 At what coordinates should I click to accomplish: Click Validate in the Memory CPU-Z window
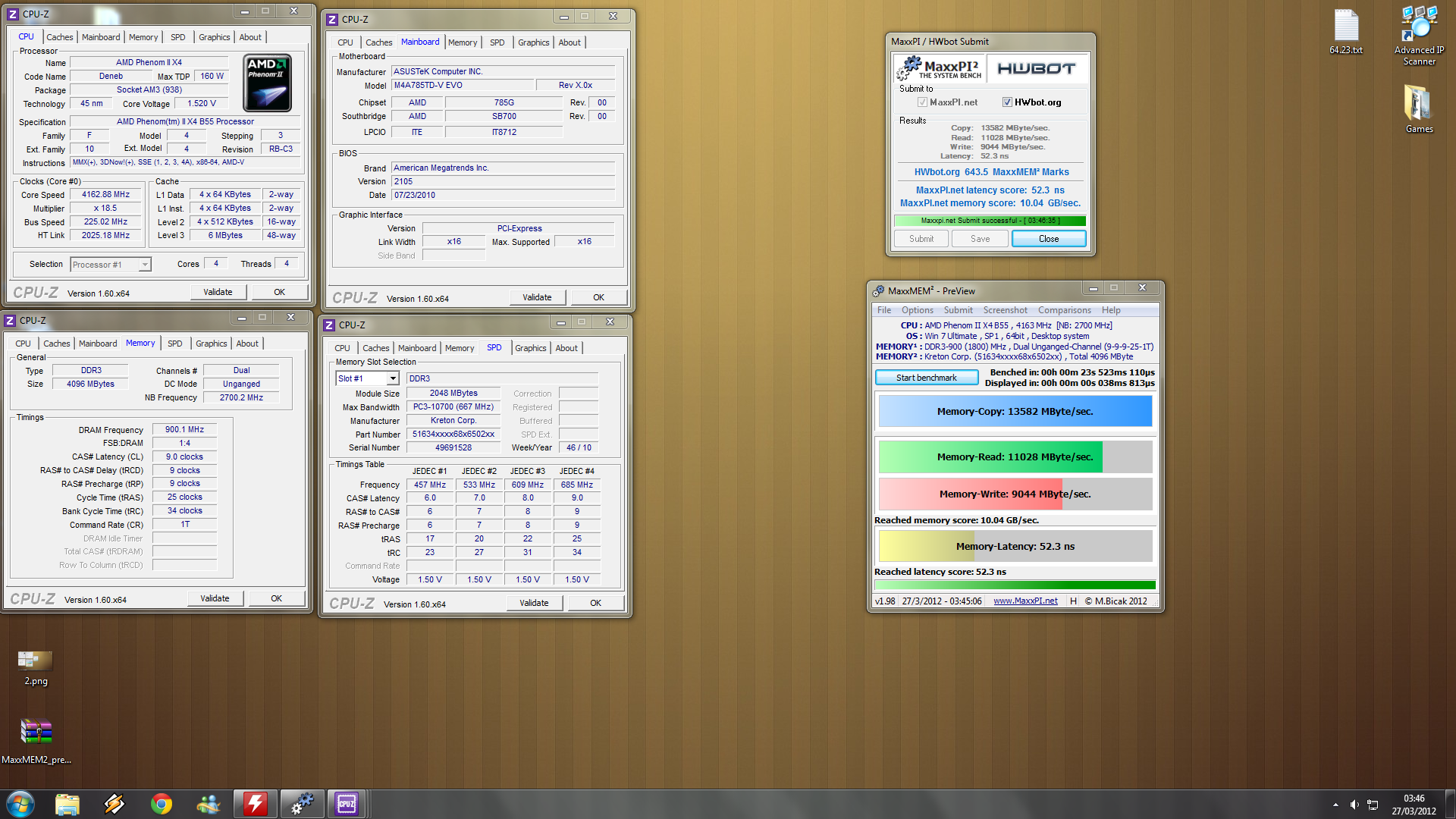(215, 598)
